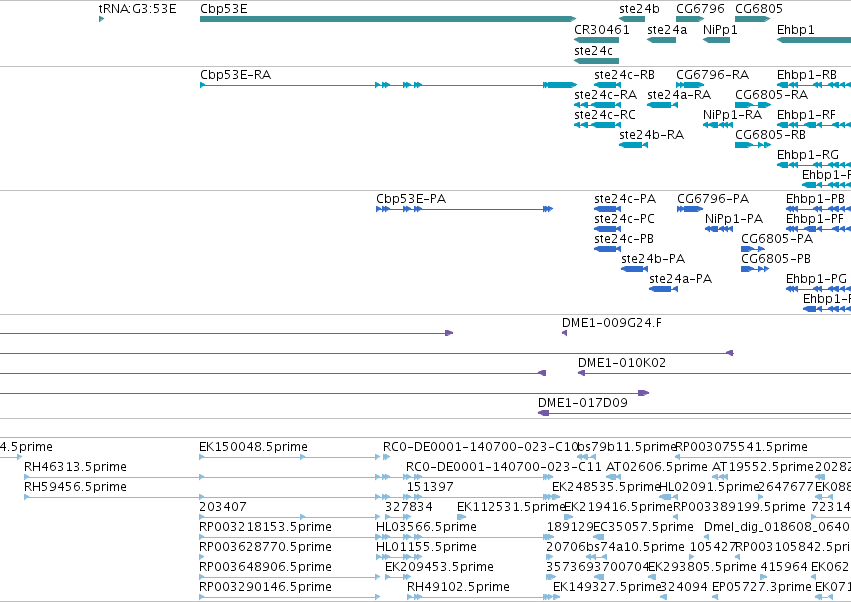Select the 415964 EST feature

(x=764, y=577)
